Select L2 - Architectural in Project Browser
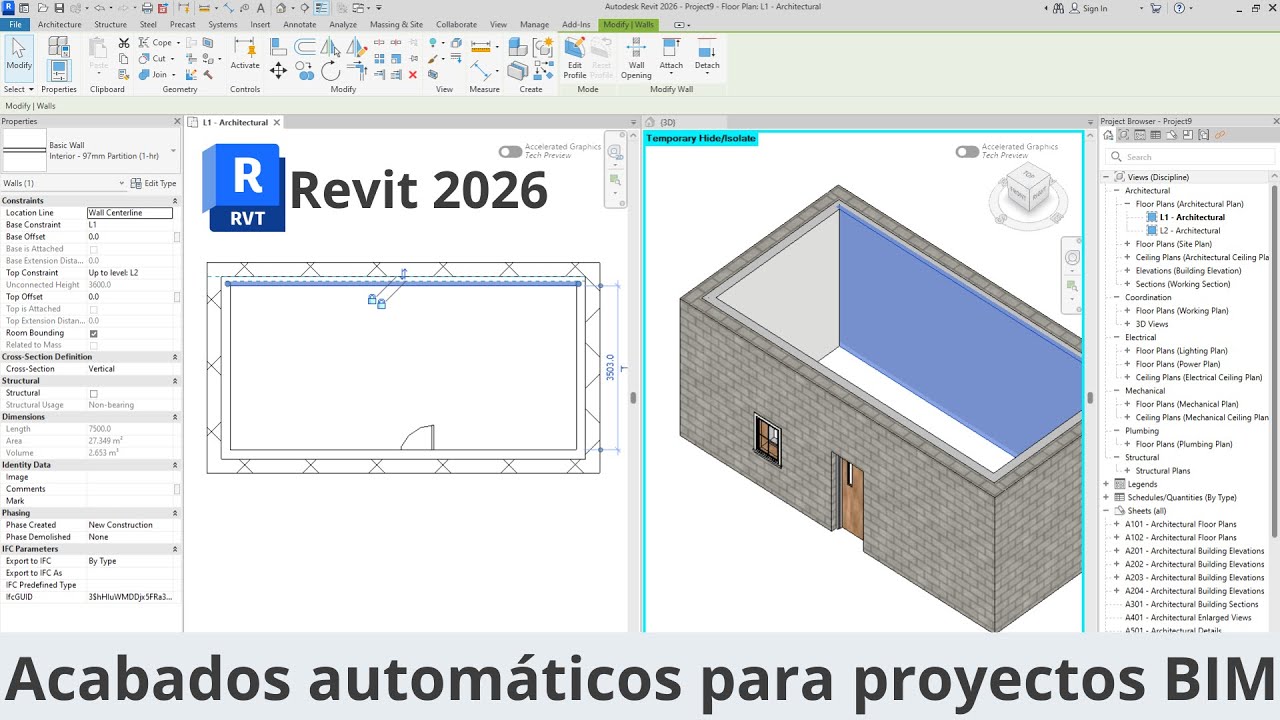Image resolution: width=1280 pixels, height=720 pixels. [x=1190, y=231]
